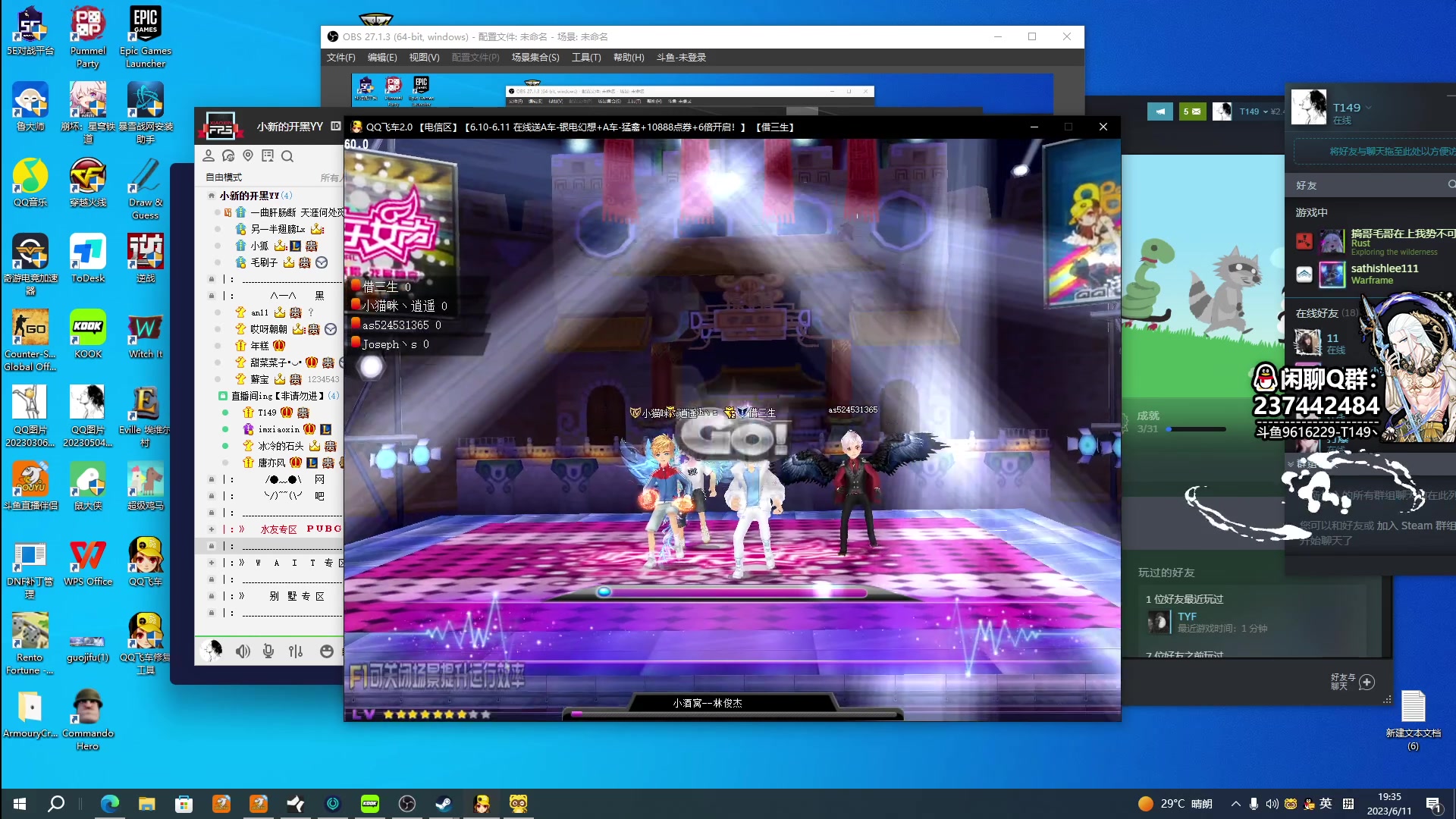Open Counter-Strike Global Offensive desktop icon
Viewport: 1456px width, 819px height.
coord(30,340)
